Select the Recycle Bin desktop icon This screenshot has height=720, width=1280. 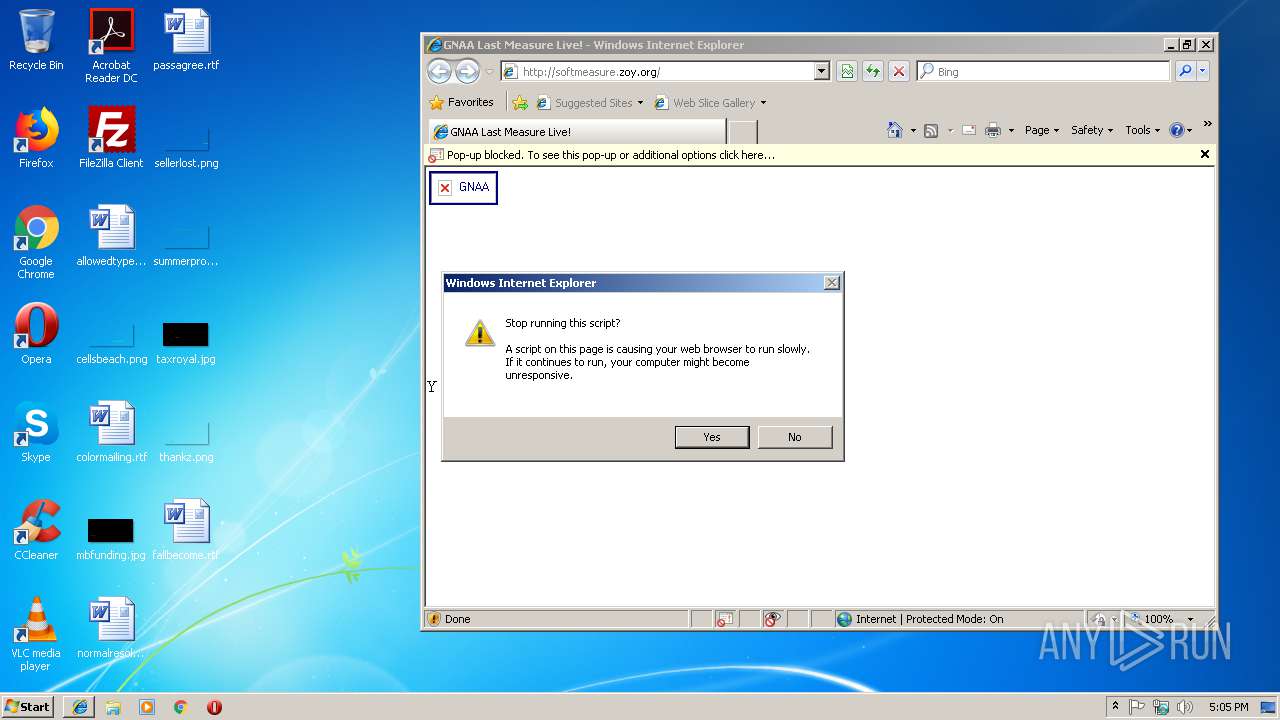36,40
